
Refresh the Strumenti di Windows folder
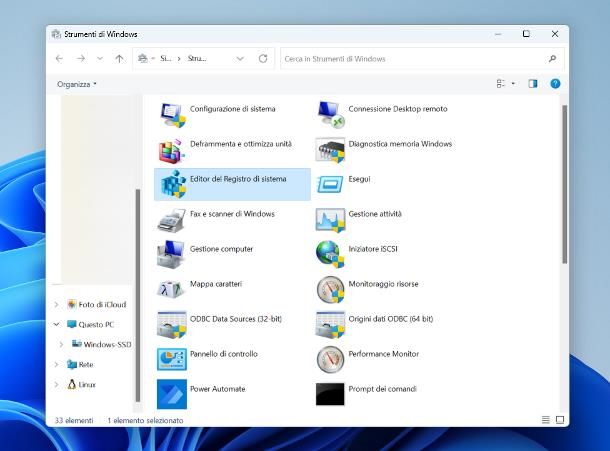coord(263,58)
